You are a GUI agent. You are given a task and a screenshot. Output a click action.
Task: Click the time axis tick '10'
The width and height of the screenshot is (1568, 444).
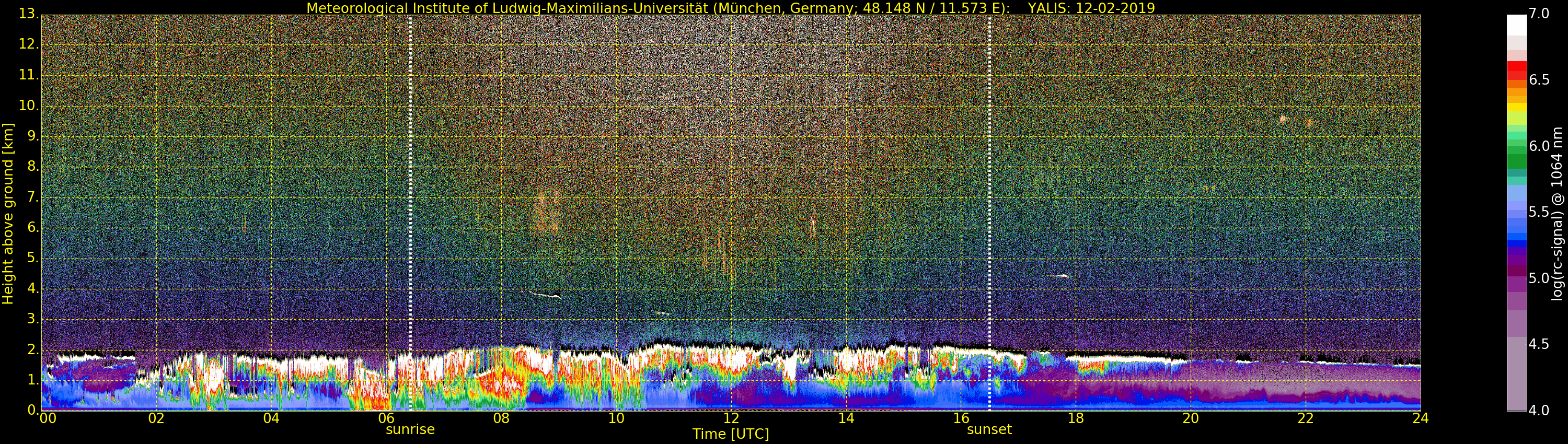tap(616, 418)
